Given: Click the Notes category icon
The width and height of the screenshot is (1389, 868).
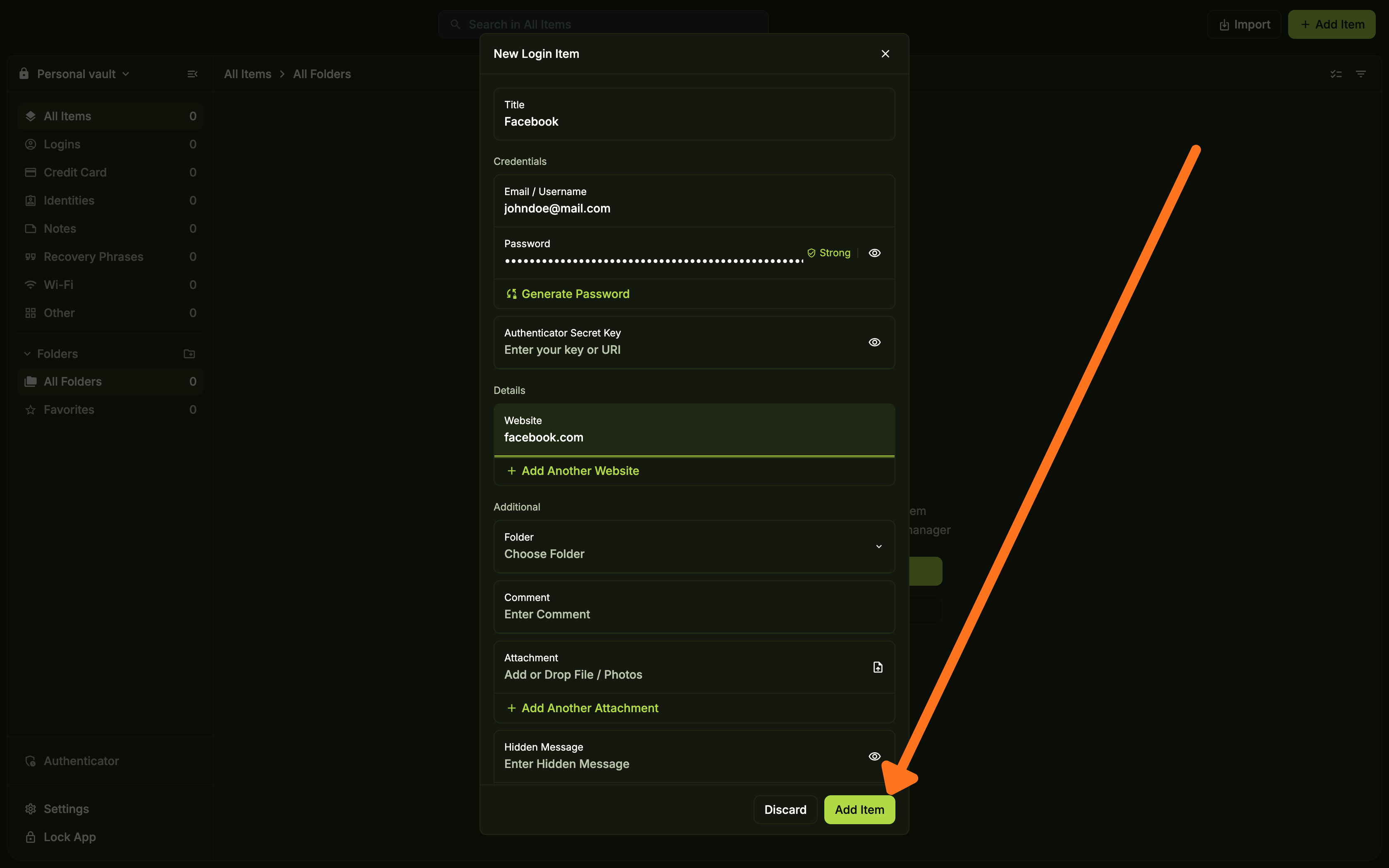Looking at the screenshot, I should click(x=31, y=229).
